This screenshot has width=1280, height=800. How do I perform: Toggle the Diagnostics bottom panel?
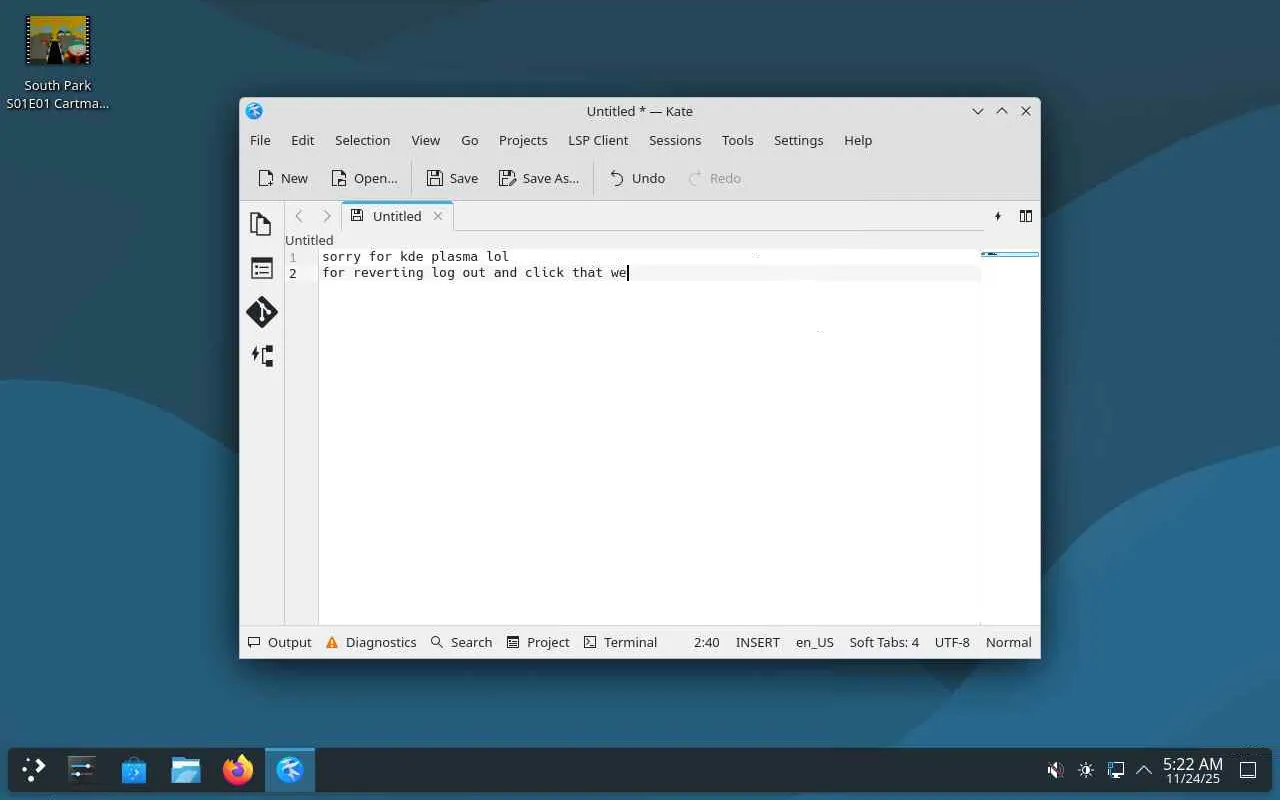(x=371, y=642)
